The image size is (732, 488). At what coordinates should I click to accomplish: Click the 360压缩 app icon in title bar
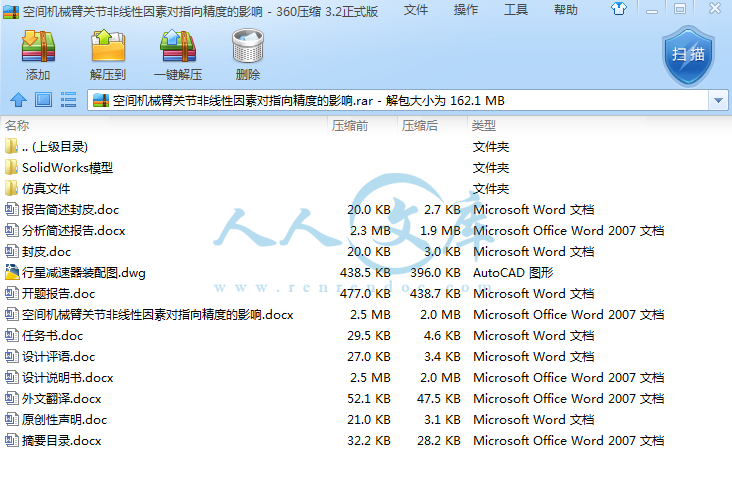tap(11, 11)
